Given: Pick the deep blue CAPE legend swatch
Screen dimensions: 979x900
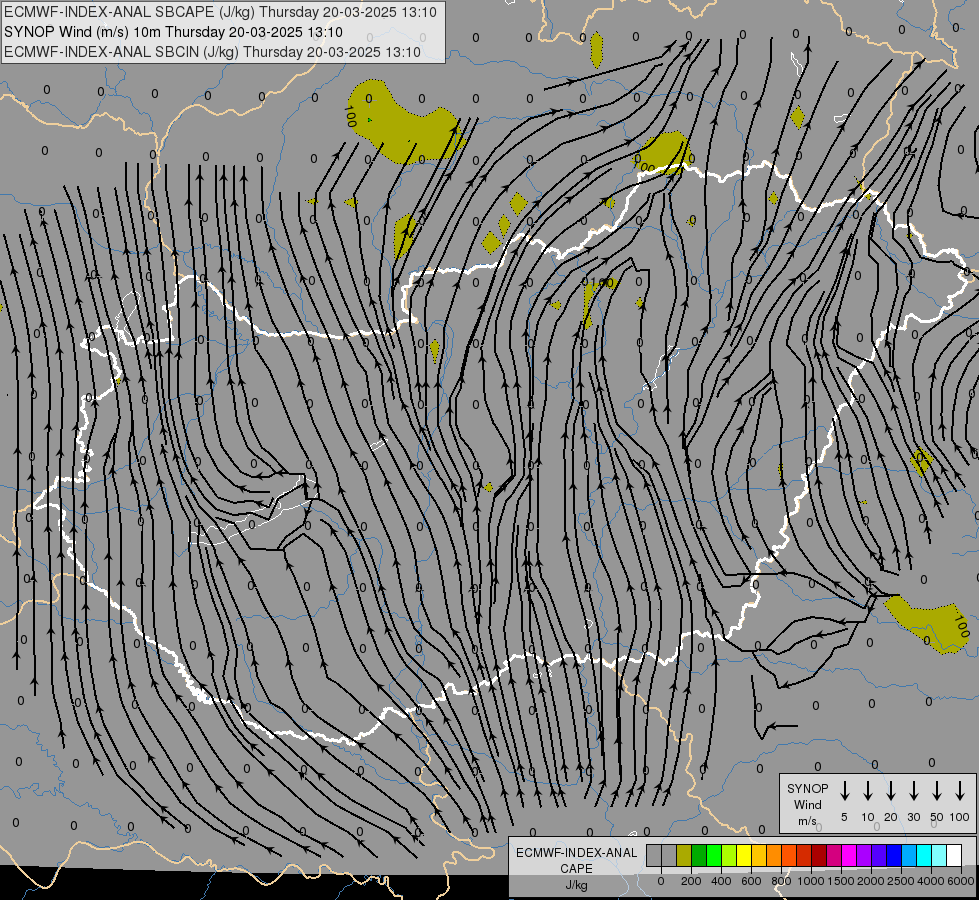Looking at the screenshot, I should pos(895,855).
